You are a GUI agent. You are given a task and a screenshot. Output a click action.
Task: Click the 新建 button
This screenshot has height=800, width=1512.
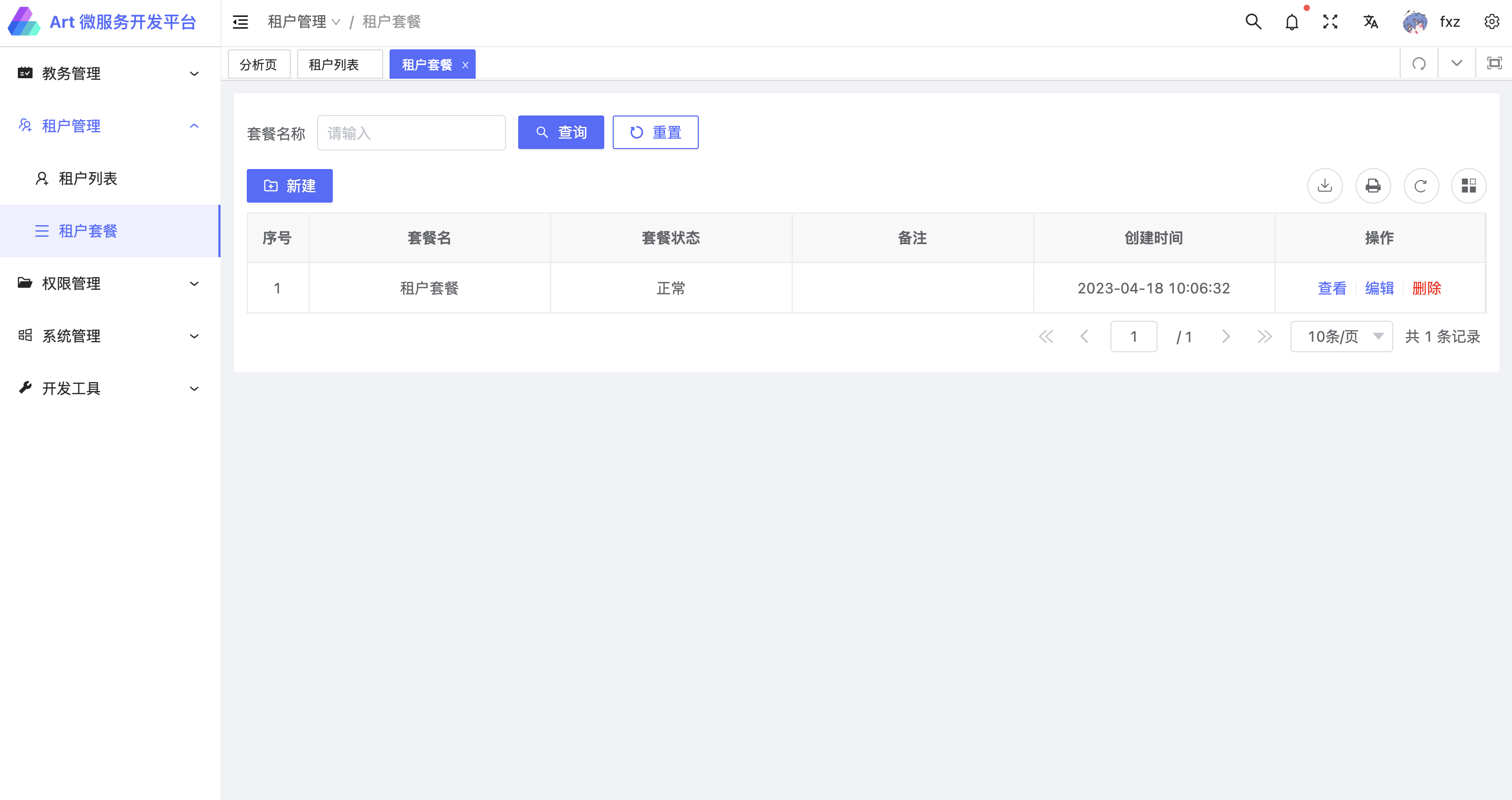289,186
